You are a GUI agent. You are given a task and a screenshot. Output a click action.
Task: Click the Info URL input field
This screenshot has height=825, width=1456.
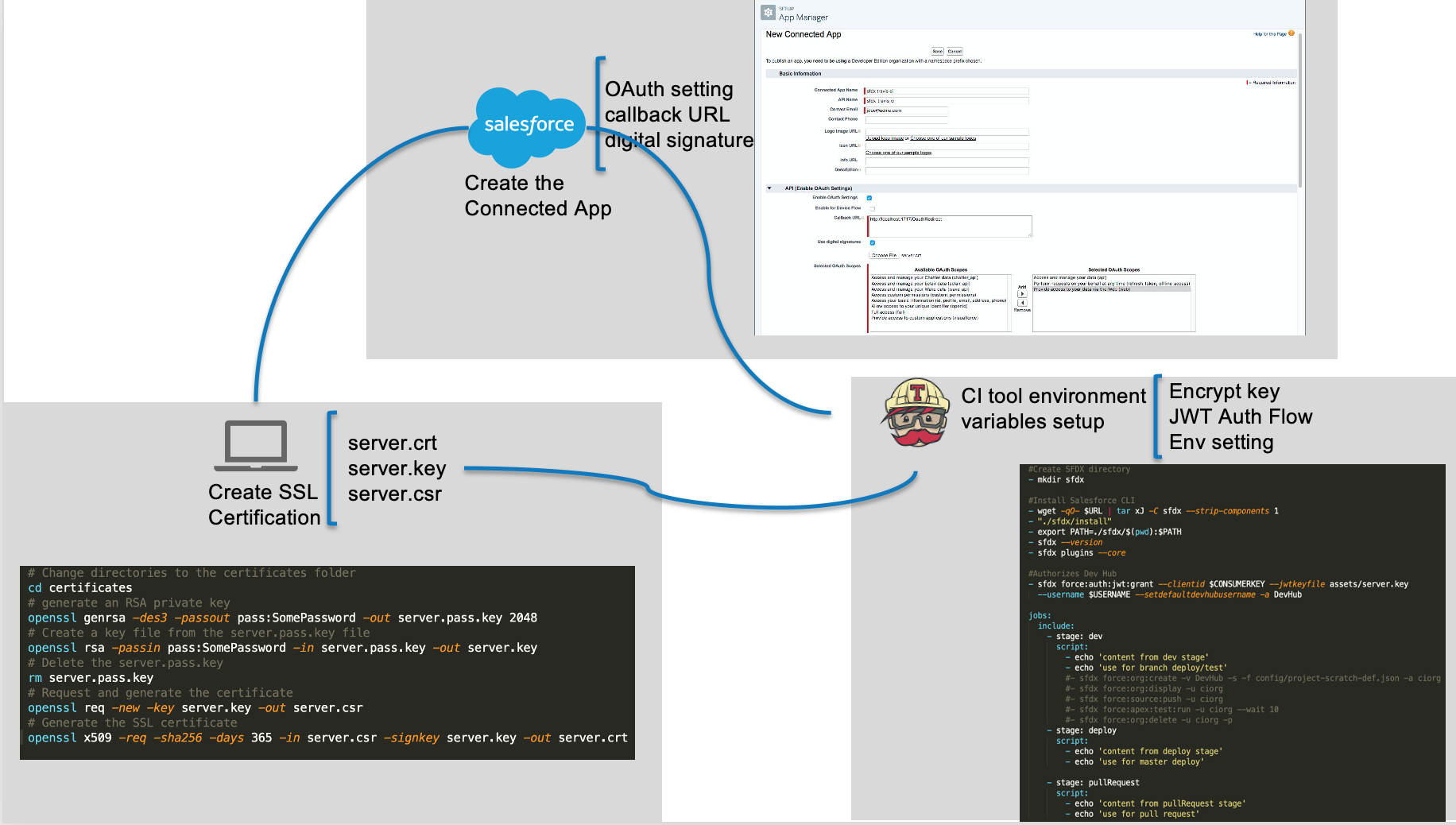[x=947, y=161]
